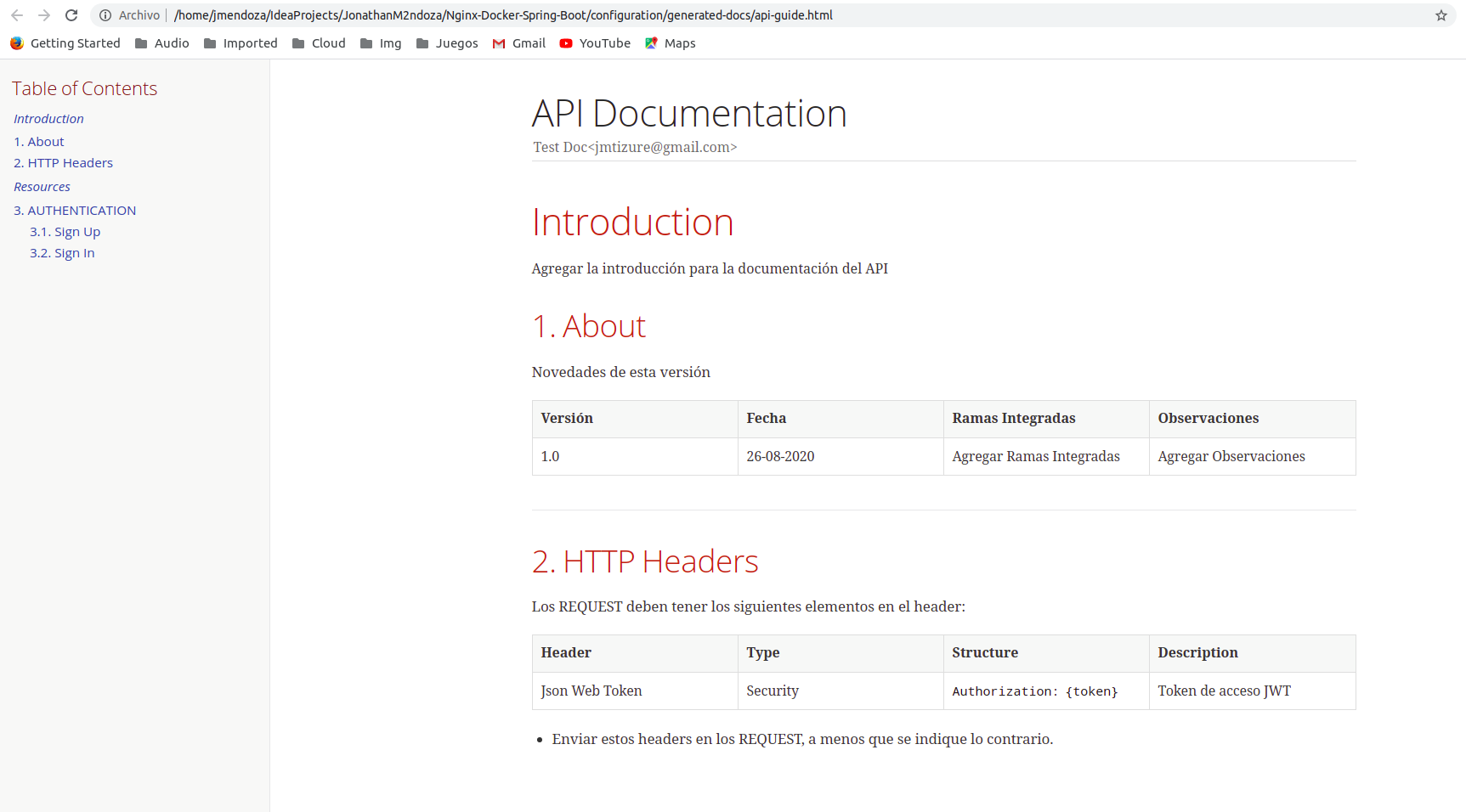Open the Audio bookmarks folder

(x=161, y=43)
